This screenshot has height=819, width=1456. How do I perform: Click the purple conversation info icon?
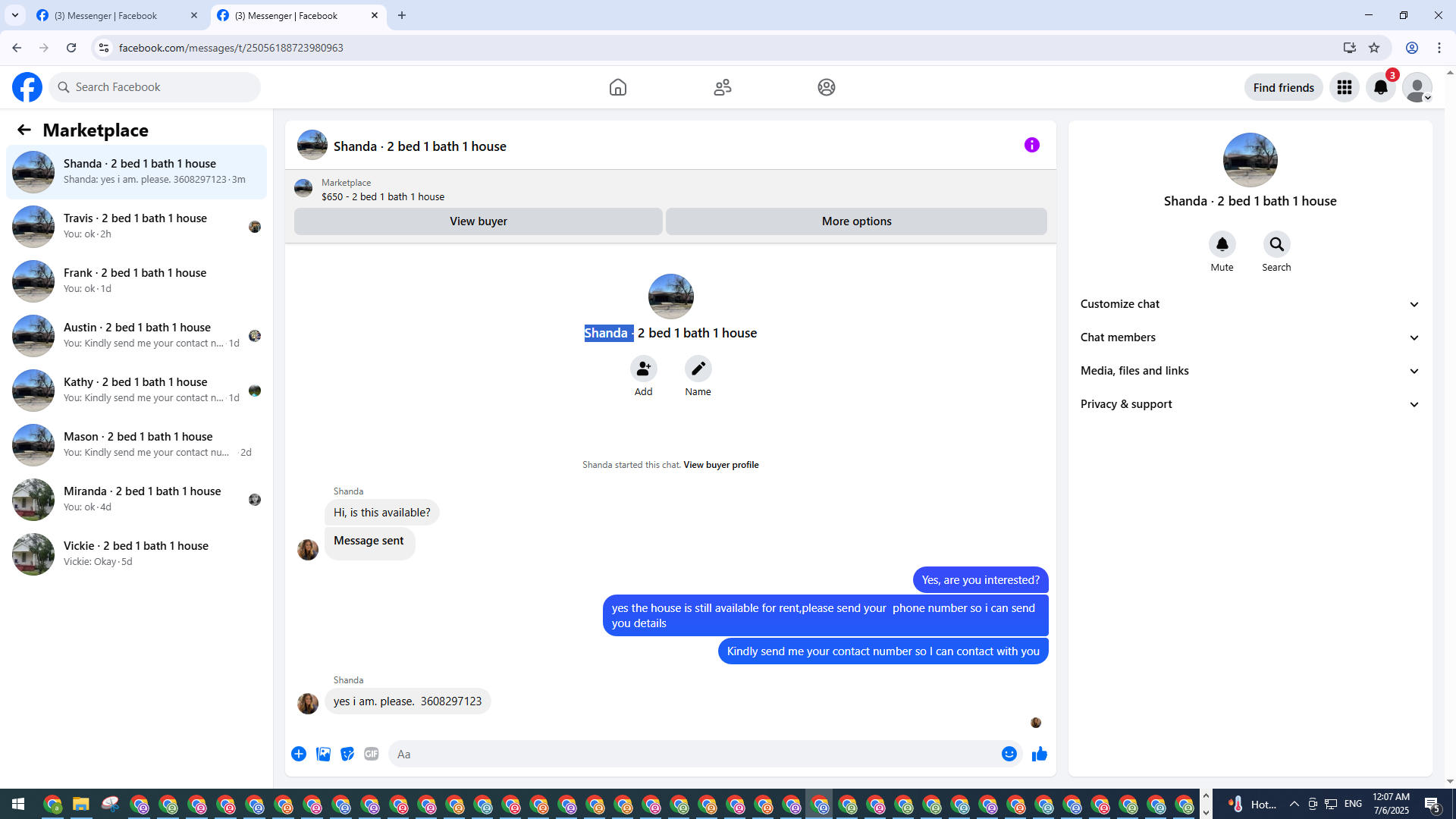tap(1031, 145)
